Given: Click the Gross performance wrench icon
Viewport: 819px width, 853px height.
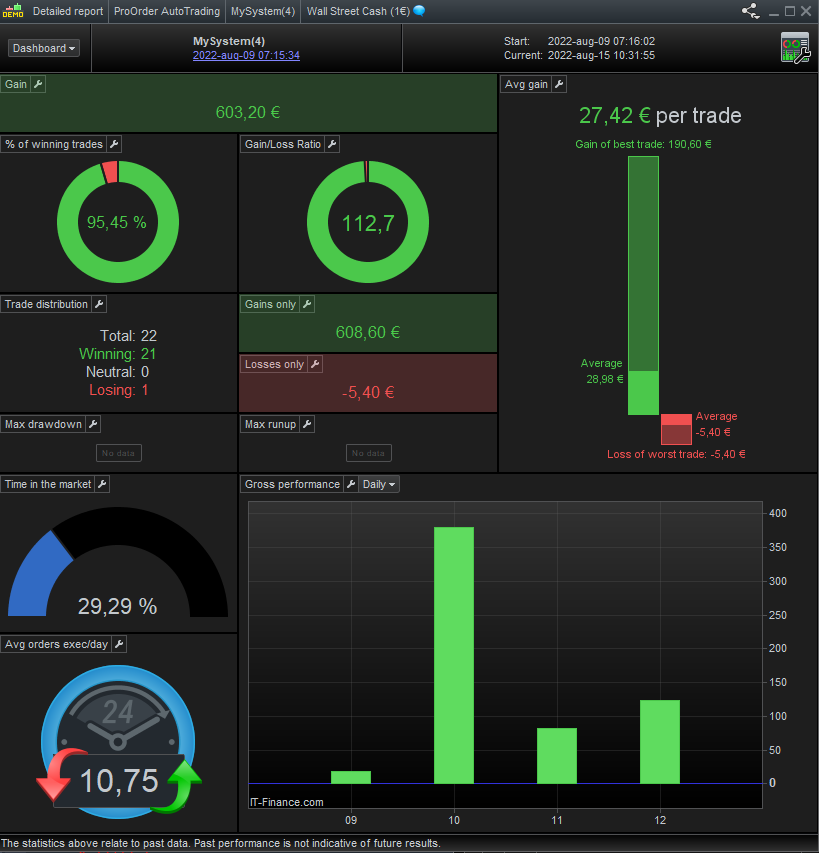Looking at the screenshot, I should click(351, 484).
